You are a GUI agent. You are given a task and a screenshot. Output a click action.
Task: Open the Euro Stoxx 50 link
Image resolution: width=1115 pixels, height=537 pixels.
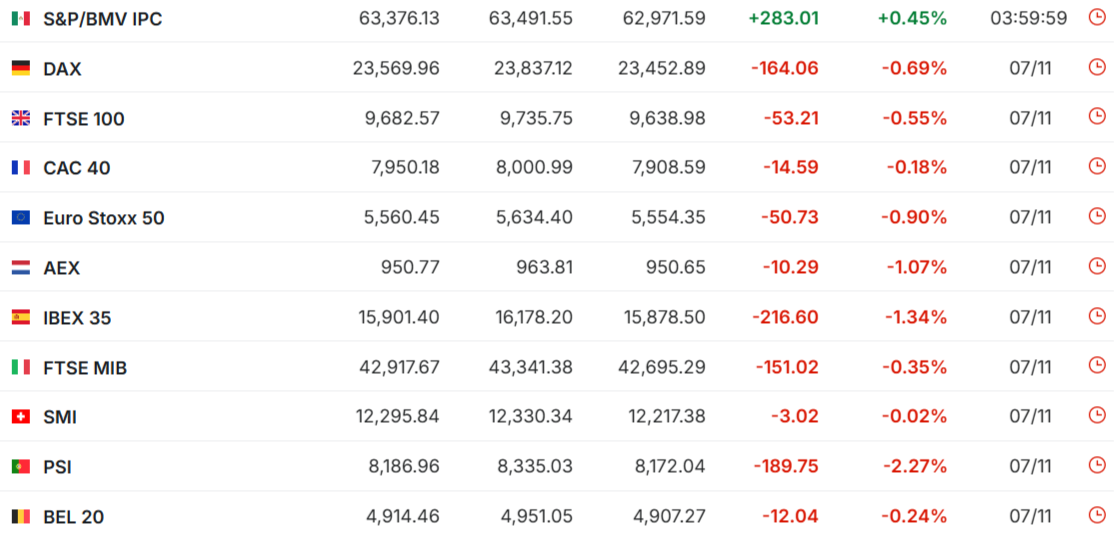pos(103,218)
